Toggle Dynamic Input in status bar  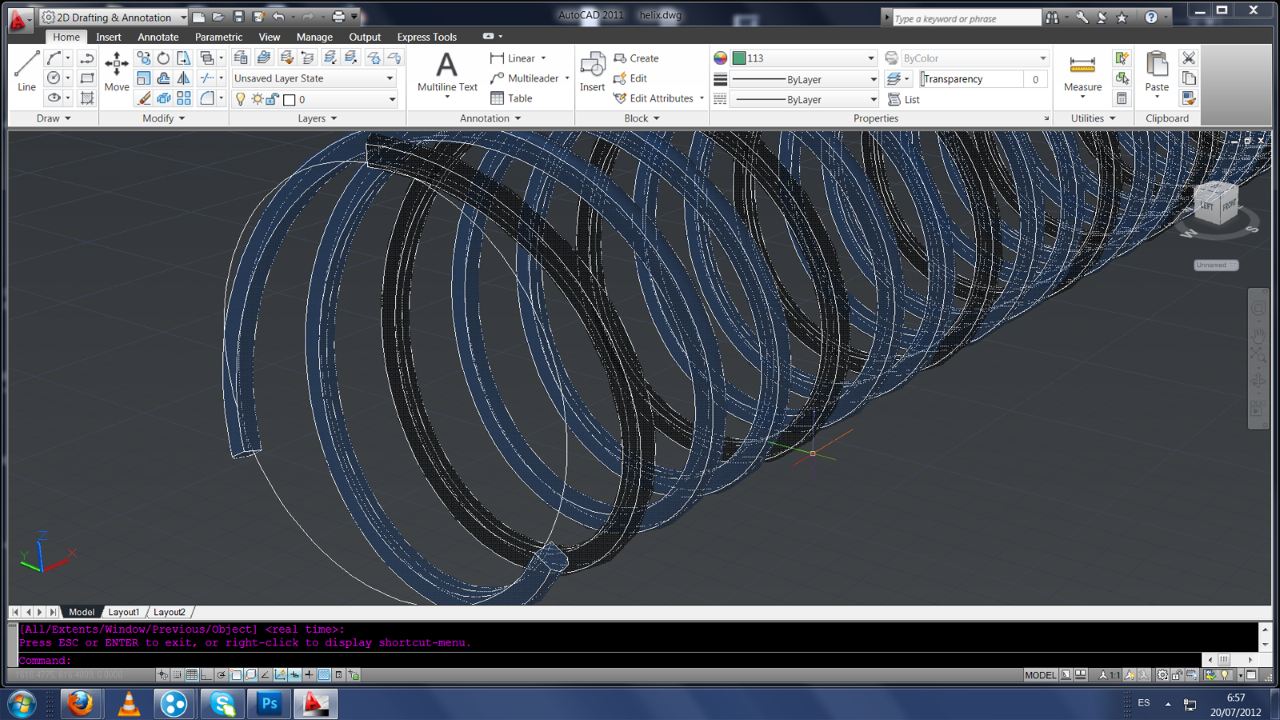point(296,675)
